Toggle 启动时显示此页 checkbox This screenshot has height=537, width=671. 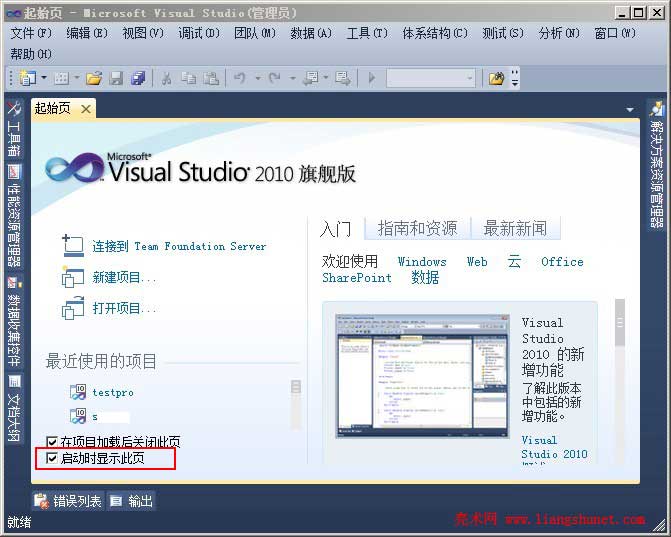[x=52, y=458]
